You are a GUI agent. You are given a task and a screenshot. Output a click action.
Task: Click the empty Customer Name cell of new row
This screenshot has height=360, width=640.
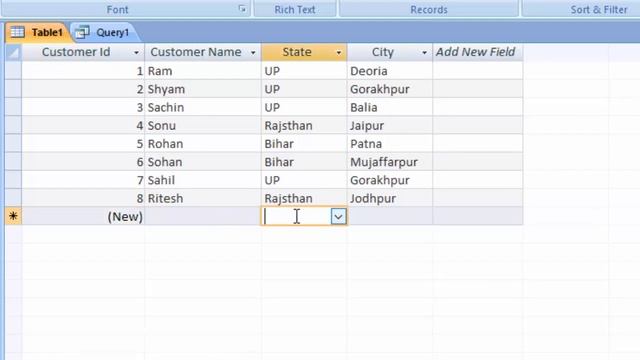(203, 216)
